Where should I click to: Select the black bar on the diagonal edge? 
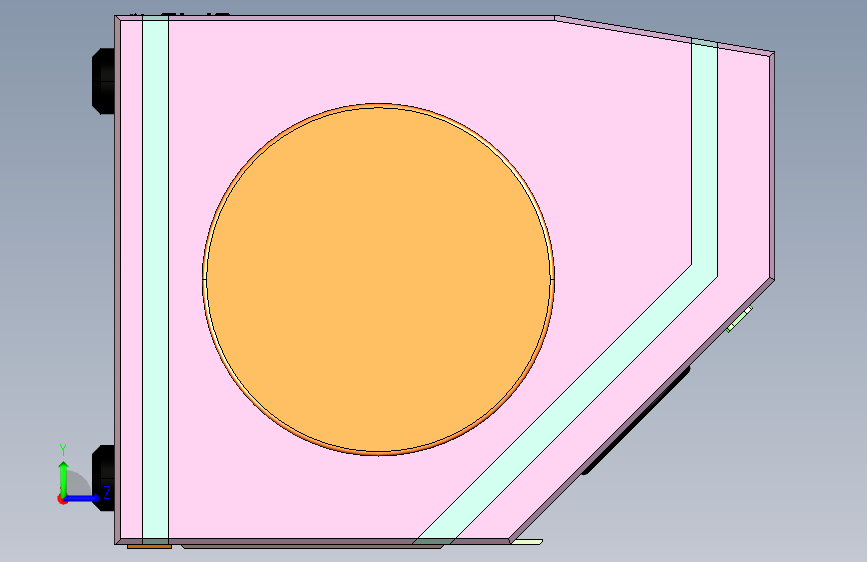636,422
